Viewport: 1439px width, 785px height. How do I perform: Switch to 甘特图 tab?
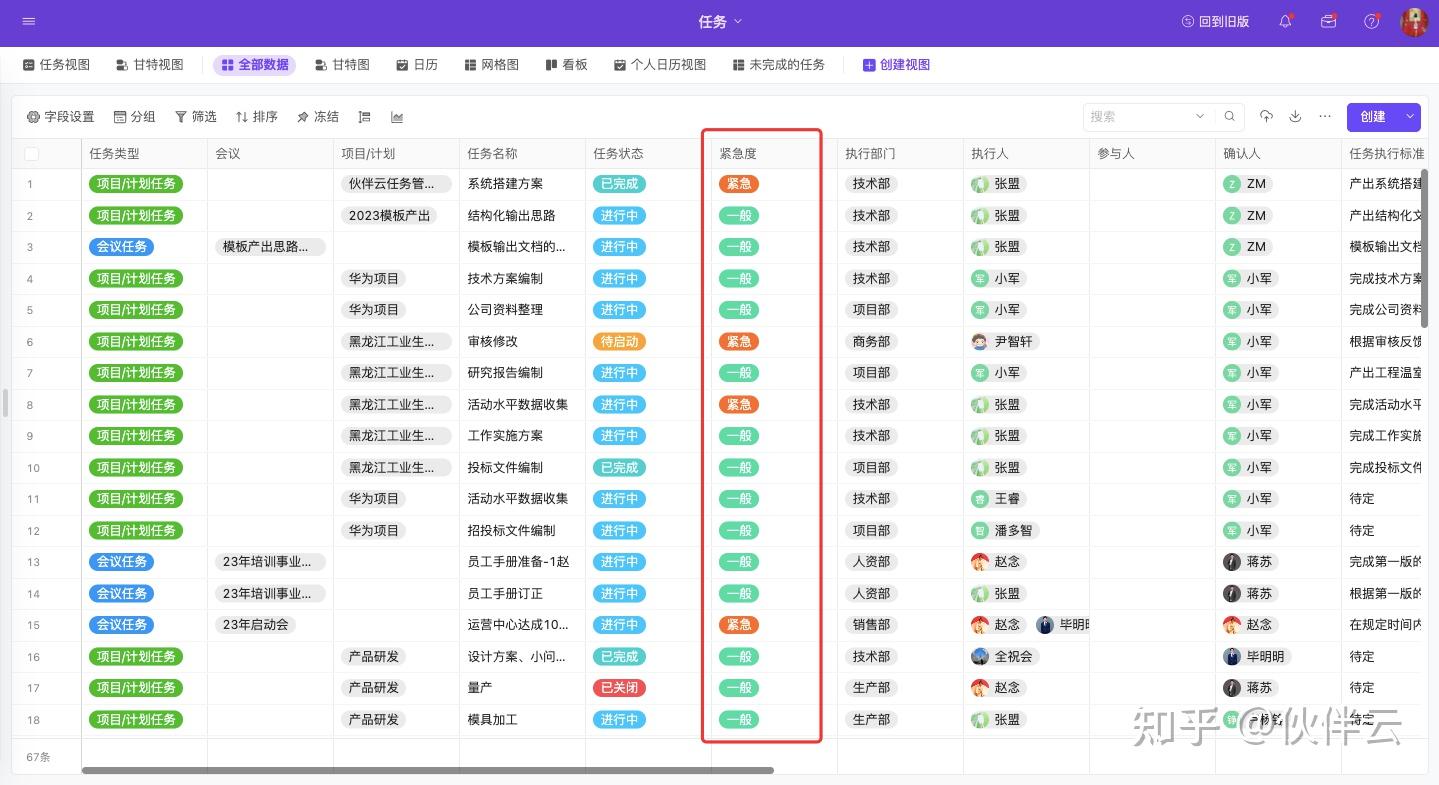(342, 65)
